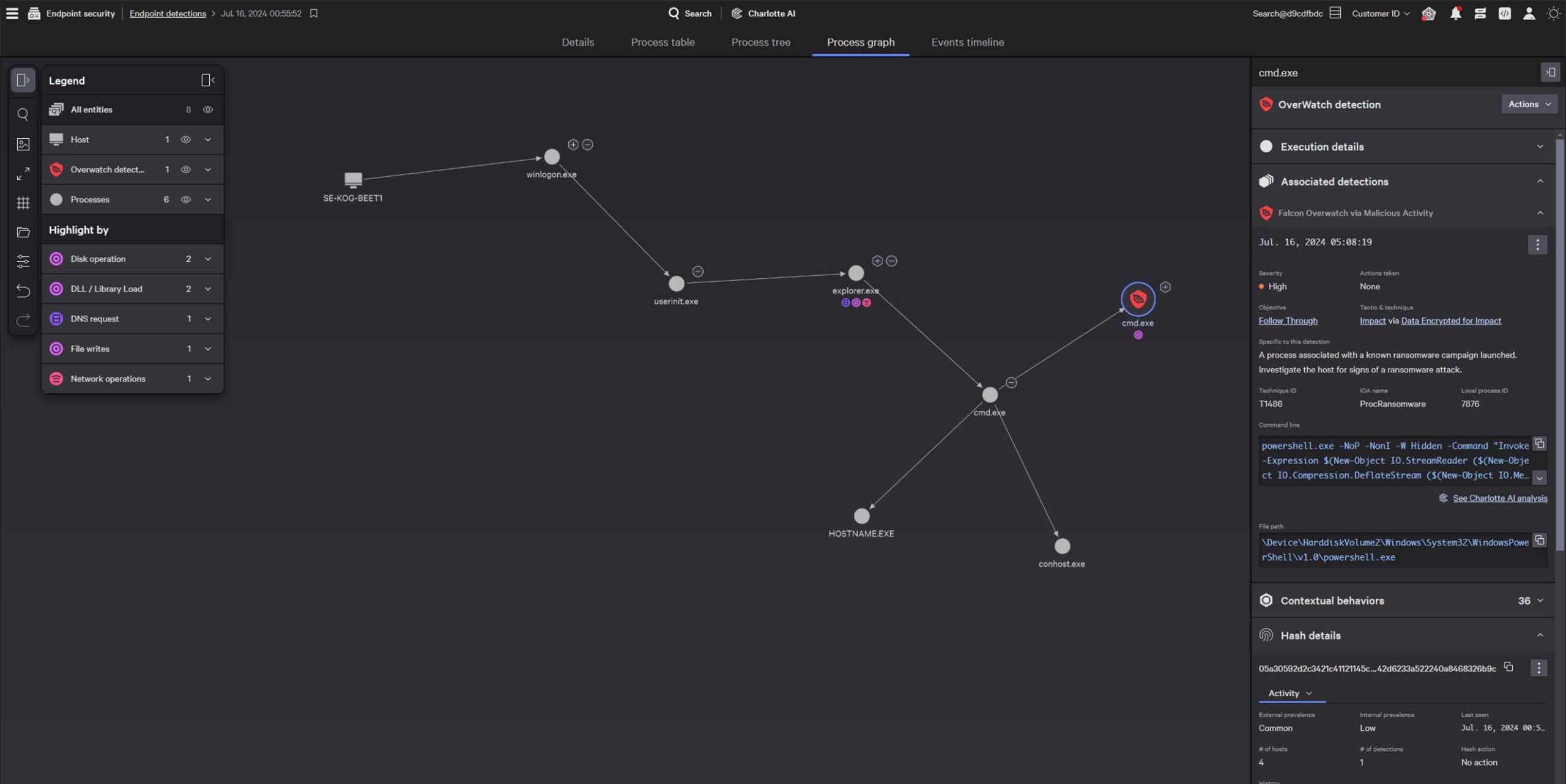1566x784 pixels.
Task: Collapse the Associated detections section
Action: (x=1402, y=182)
